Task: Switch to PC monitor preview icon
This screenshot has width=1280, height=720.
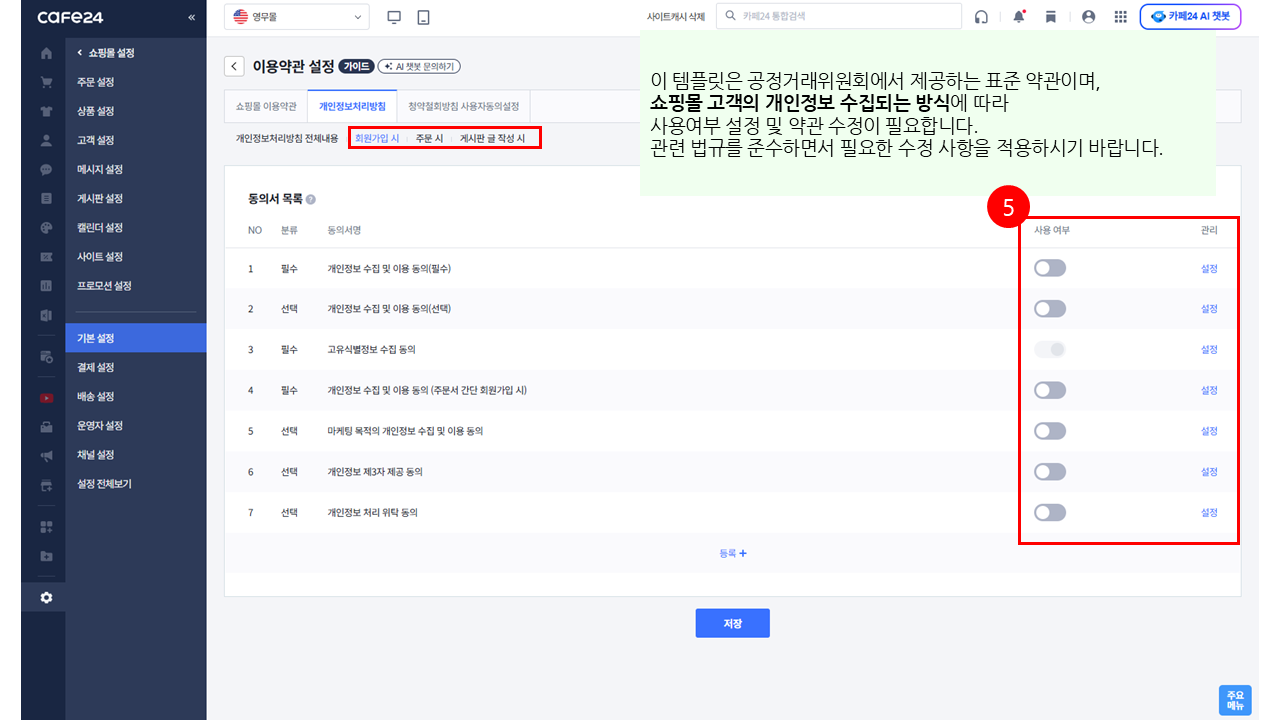Action: click(393, 17)
